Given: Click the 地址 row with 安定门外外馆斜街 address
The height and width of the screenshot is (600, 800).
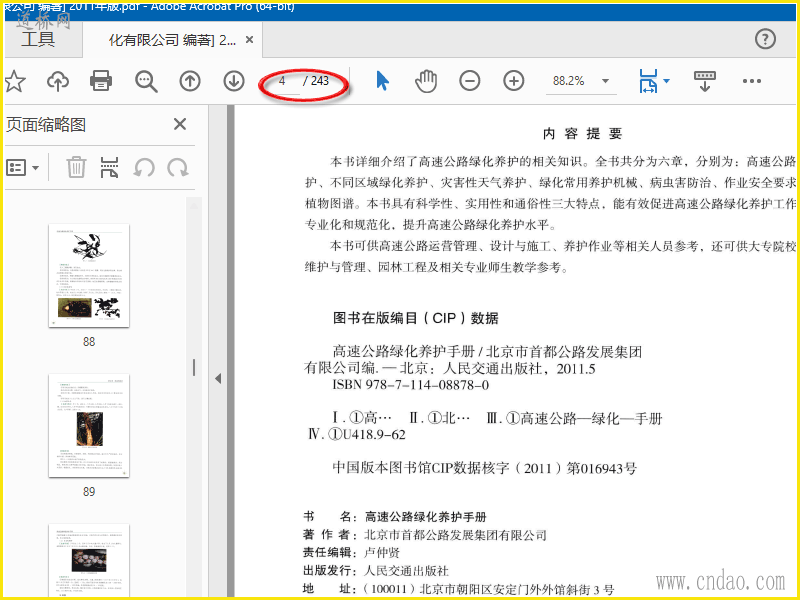Looking at the screenshot, I should tap(458, 589).
